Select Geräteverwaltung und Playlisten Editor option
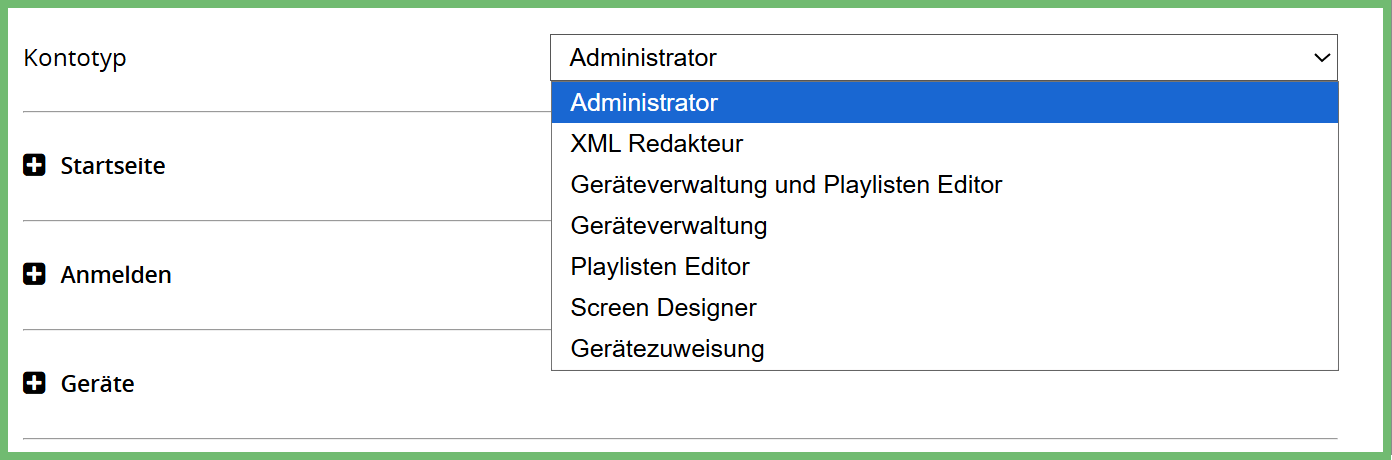The width and height of the screenshot is (1392, 460). point(786,184)
